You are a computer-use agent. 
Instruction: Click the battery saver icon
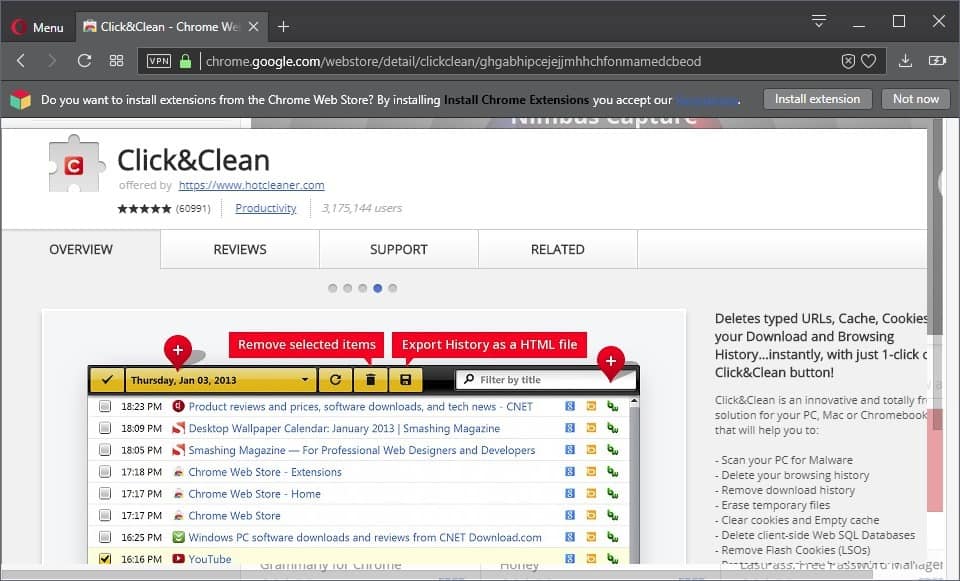(937, 61)
